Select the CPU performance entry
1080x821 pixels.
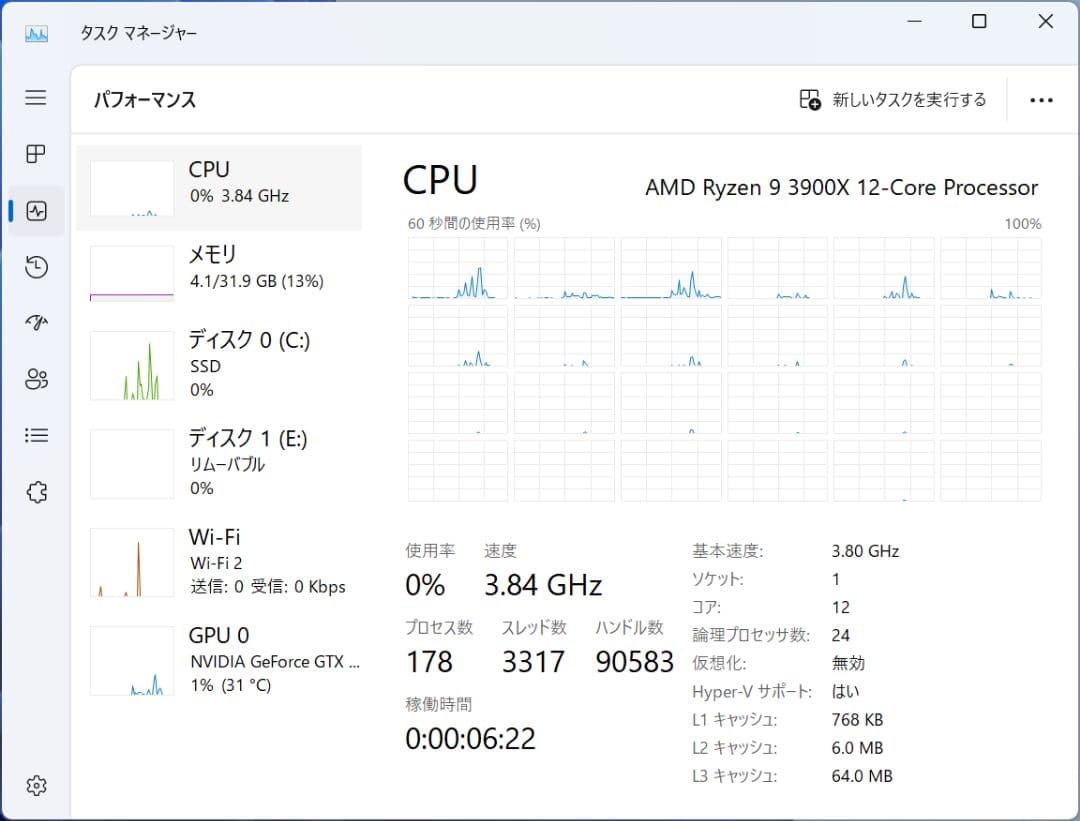click(220, 187)
